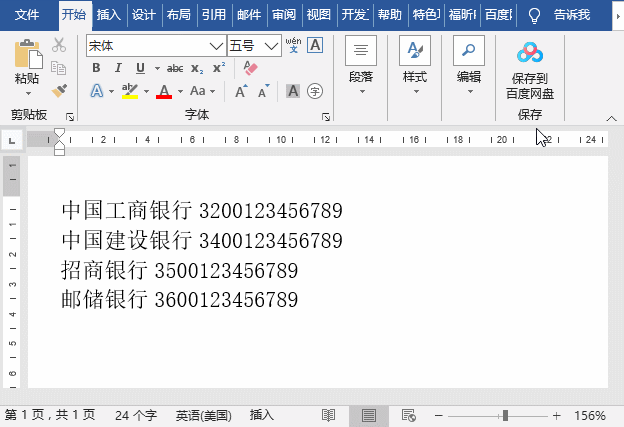Screen dimensions: 624x427
Task: Click text line 邮储银行 3600123456789
Action: point(179,300)
